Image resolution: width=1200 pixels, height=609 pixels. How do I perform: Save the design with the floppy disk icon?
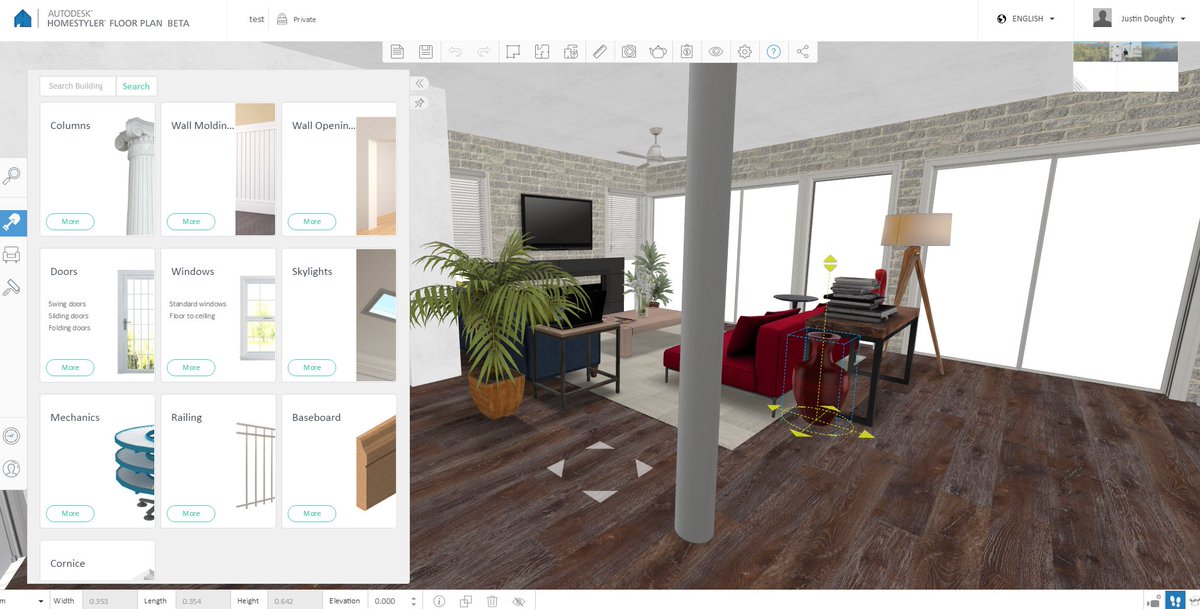(x=426, y=51)
